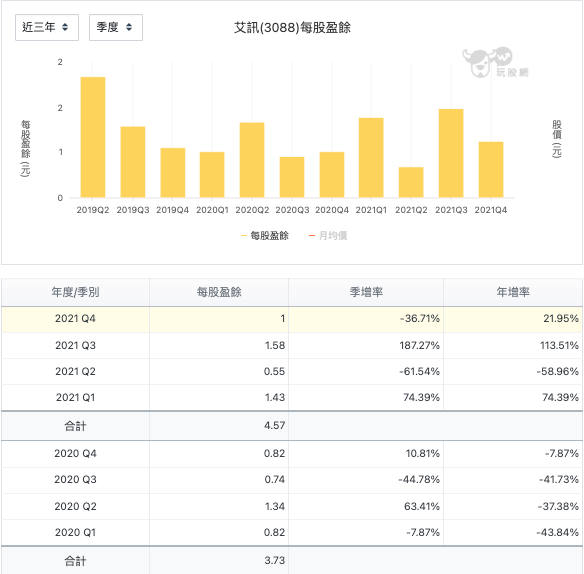Toggle the 月均價 legend series
The image size is (584, 574).
pyautogui.click(x=328, y=235)
